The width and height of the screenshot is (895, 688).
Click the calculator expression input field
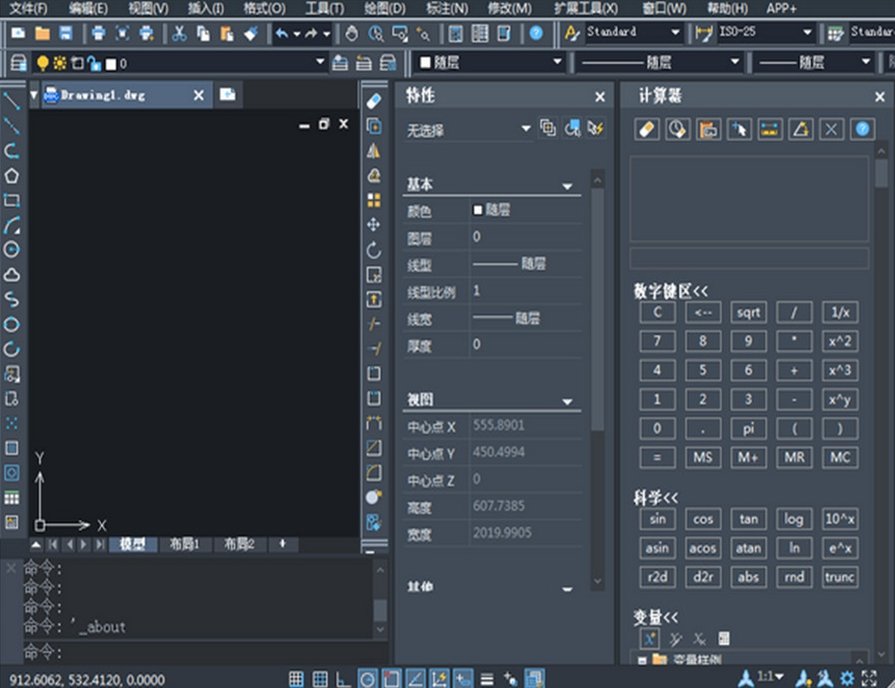click(x=749, y=258)
